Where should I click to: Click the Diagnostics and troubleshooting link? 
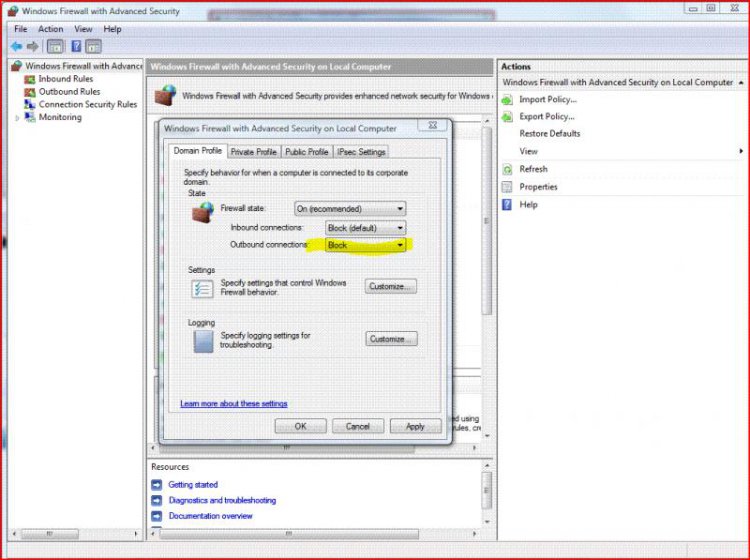221,500
